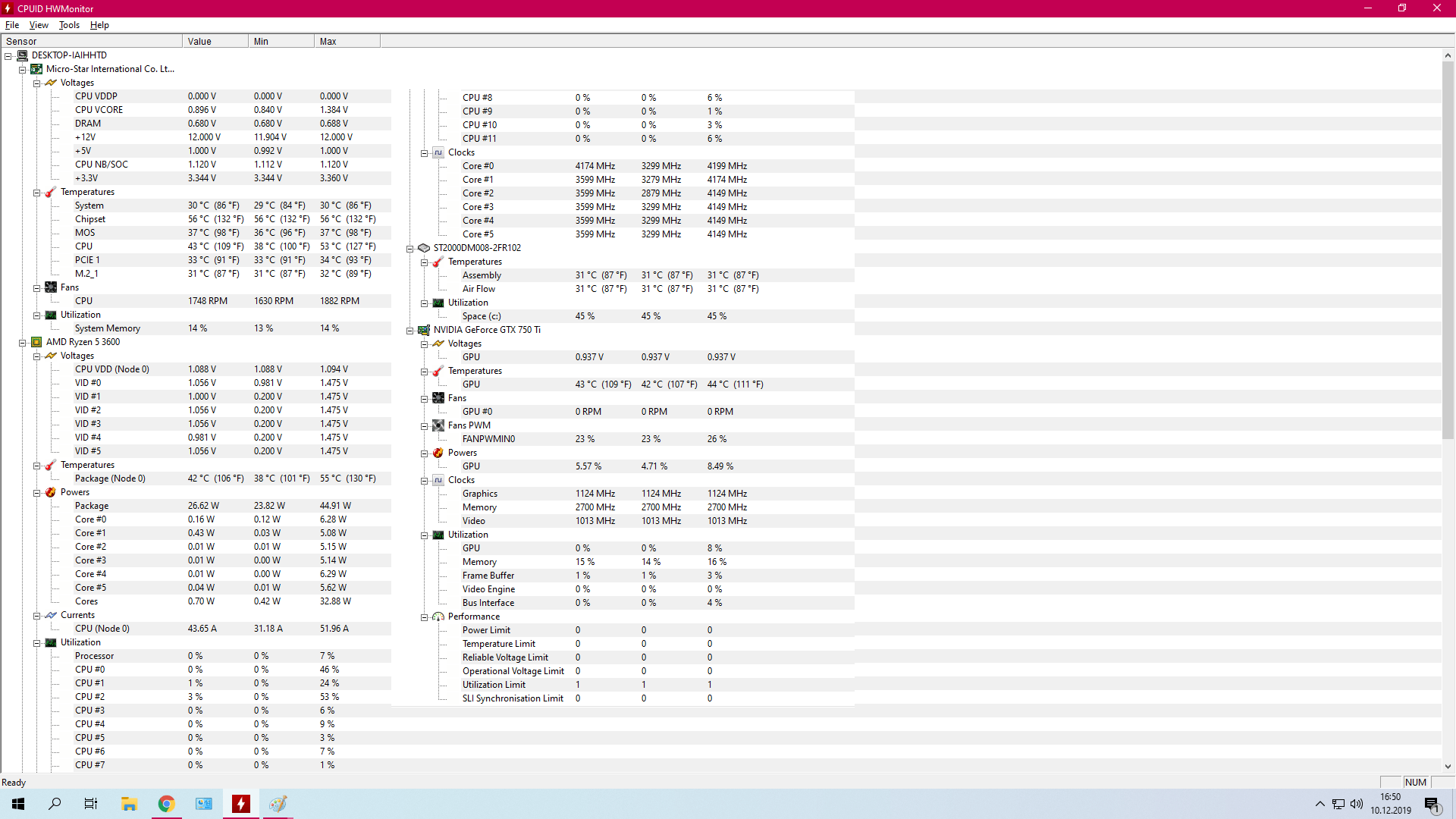Click the Max column header

coord(347,42)
